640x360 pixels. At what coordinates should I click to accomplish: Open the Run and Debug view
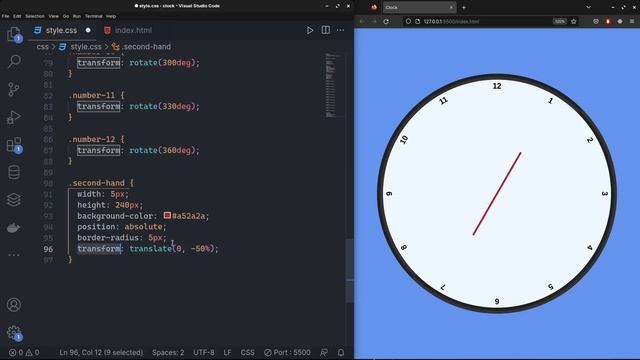14,117
